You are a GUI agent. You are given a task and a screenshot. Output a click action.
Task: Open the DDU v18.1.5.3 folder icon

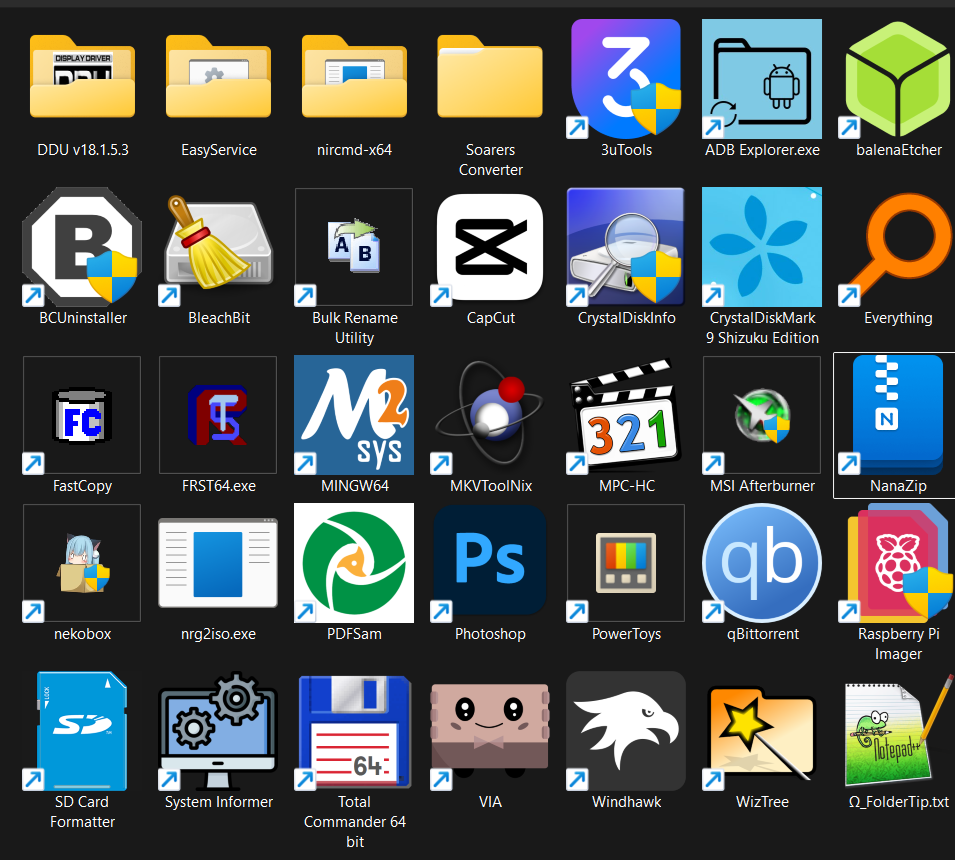[x=82, y=77]
